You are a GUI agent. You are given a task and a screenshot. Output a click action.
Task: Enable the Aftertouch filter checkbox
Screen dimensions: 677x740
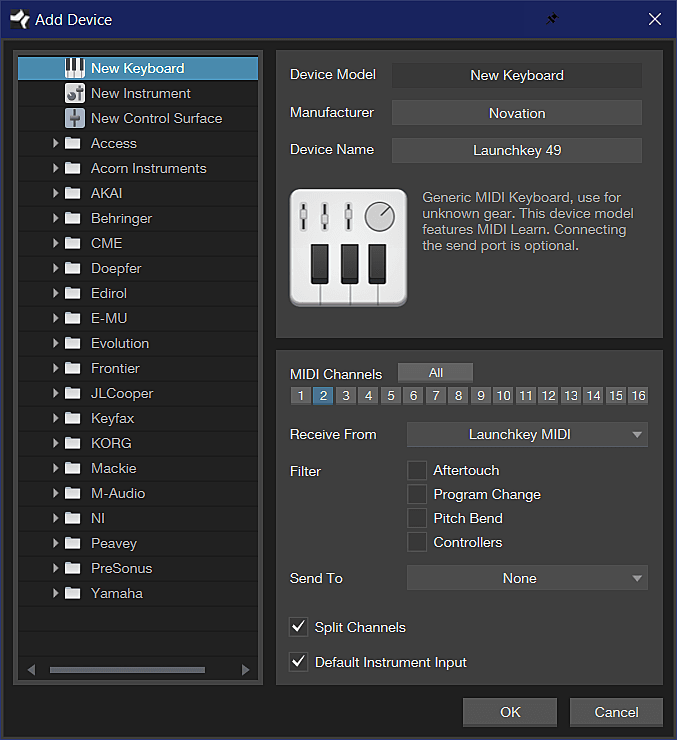(x=417, y=470)
